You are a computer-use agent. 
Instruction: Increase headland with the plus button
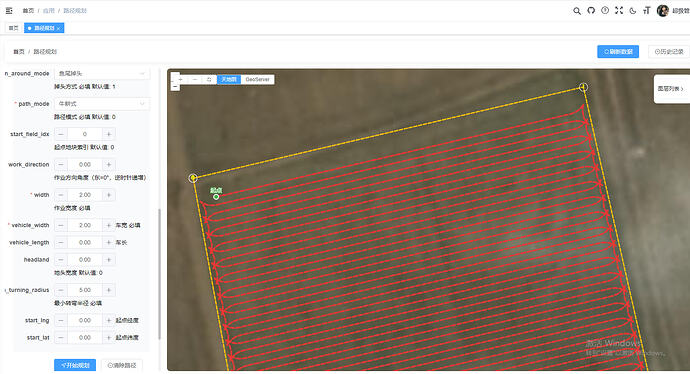coord(109,260)
